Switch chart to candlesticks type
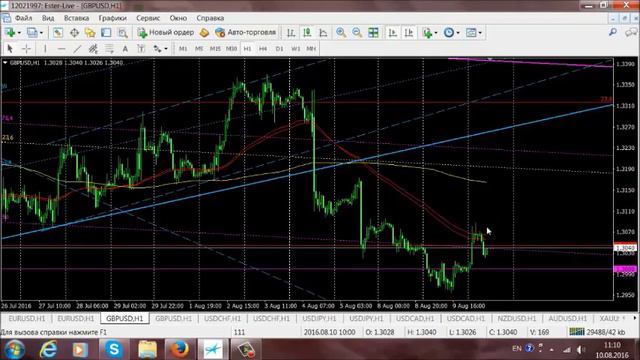Screen dimensions: 640x360 (307, 33)
